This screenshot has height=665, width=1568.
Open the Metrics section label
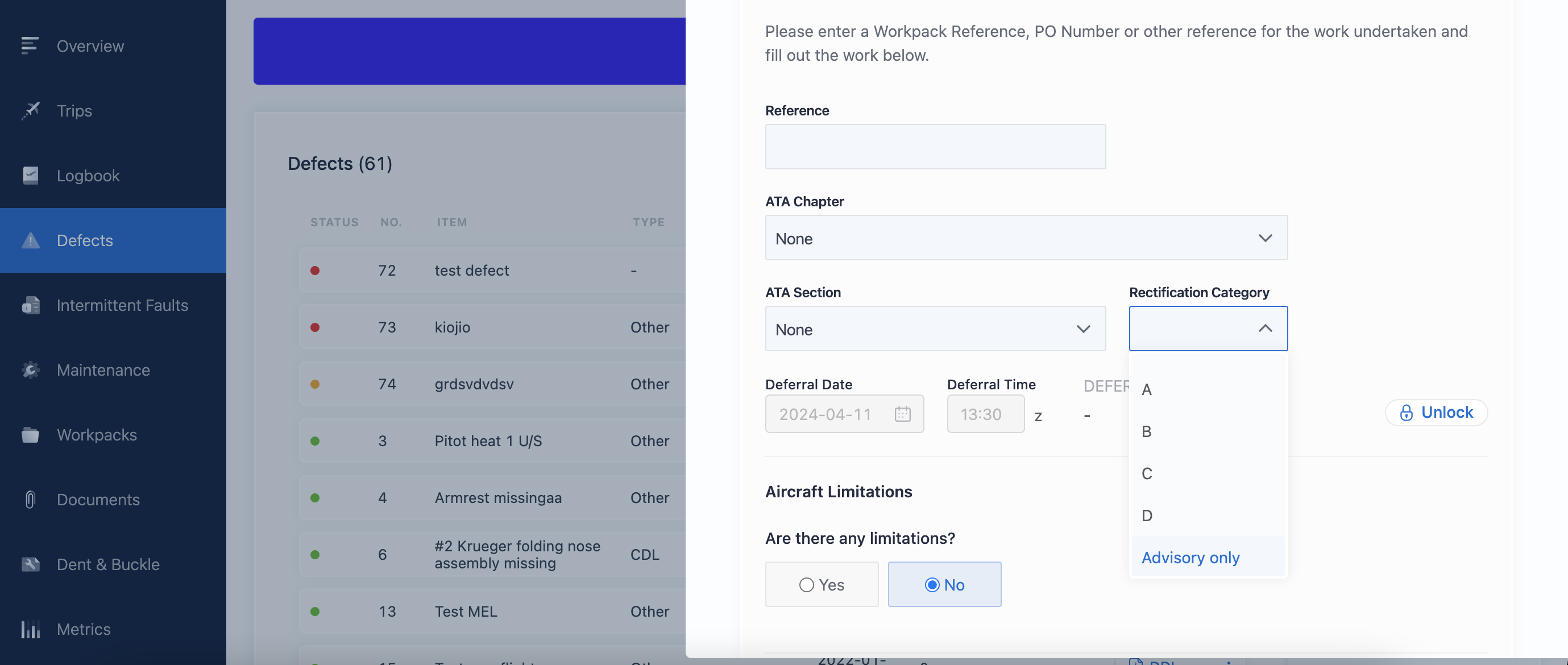click(x=84, y=629)
